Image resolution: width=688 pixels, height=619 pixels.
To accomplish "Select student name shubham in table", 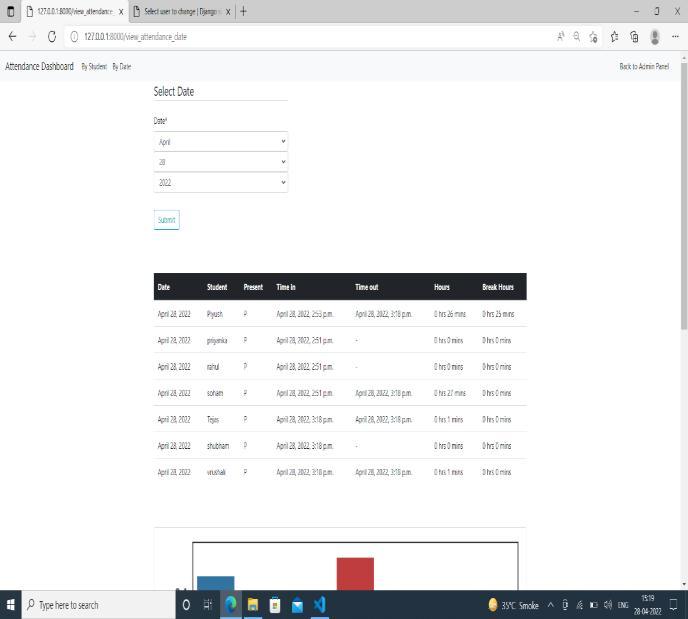I will [218, 446].
